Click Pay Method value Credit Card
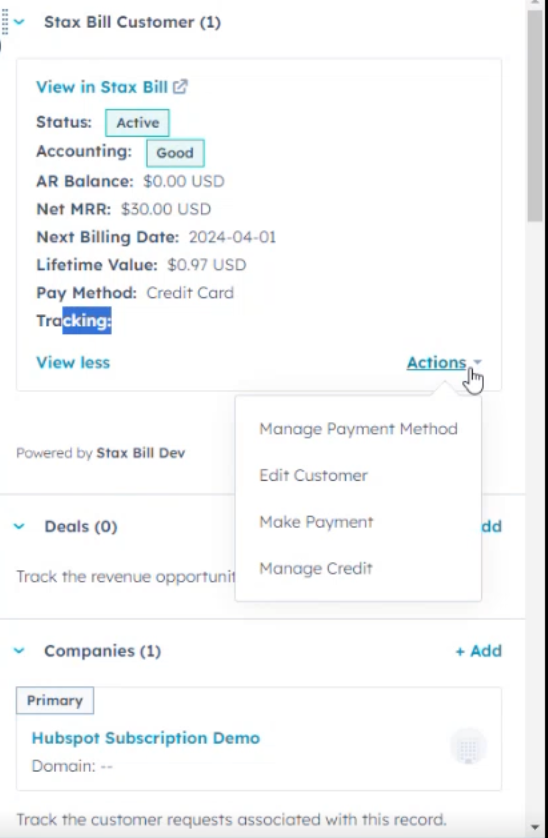548x838 pixels. 190,293
